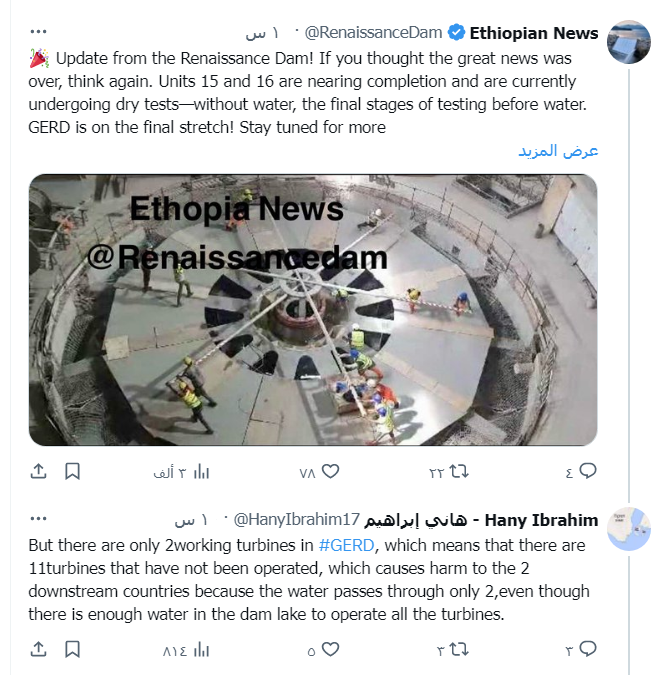This screenshot has width=667, height=675.
Task: Repost Hany Ibrahim's reply
Action: [x=459, y=649]
